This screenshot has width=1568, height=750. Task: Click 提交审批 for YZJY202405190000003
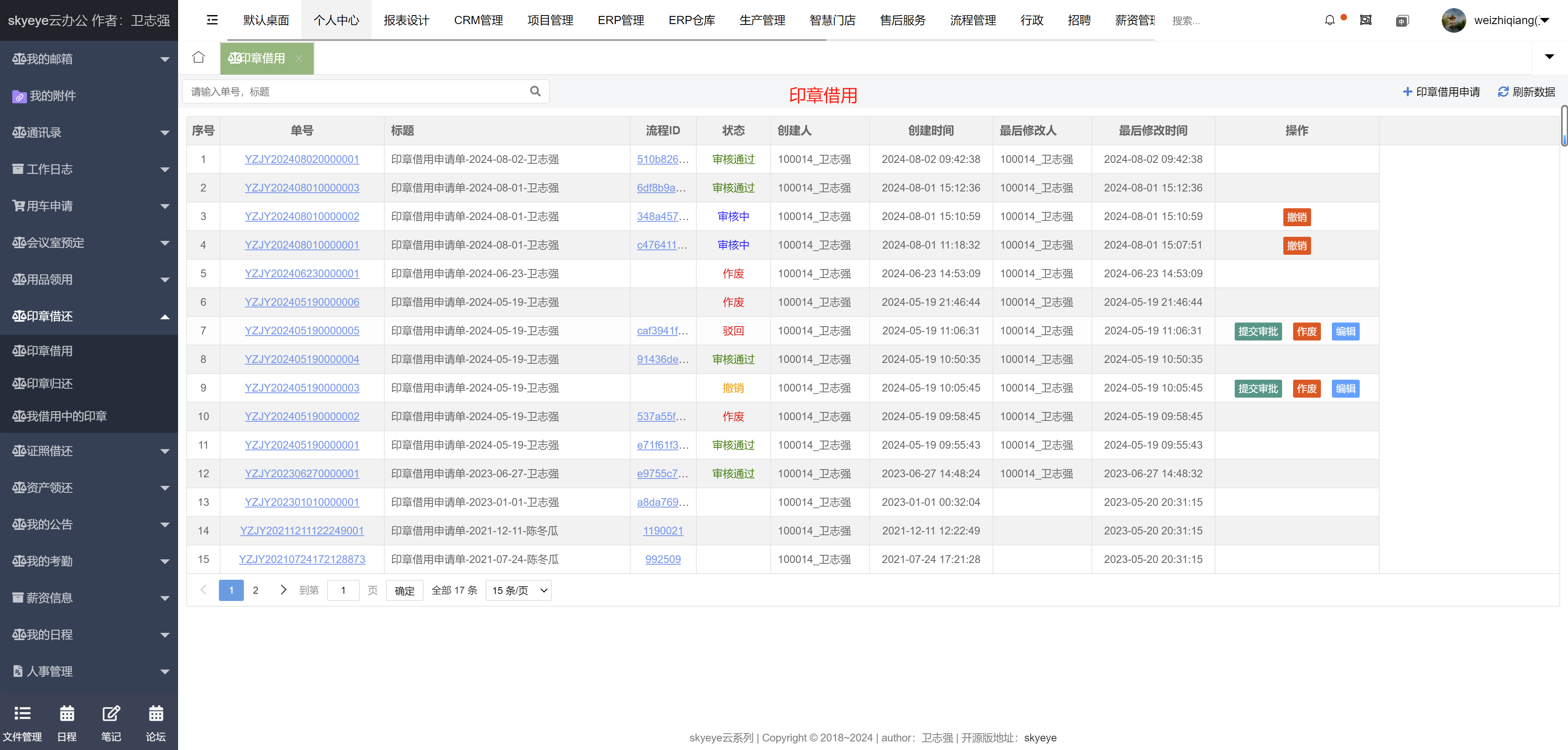click(x=1258, y=389)
